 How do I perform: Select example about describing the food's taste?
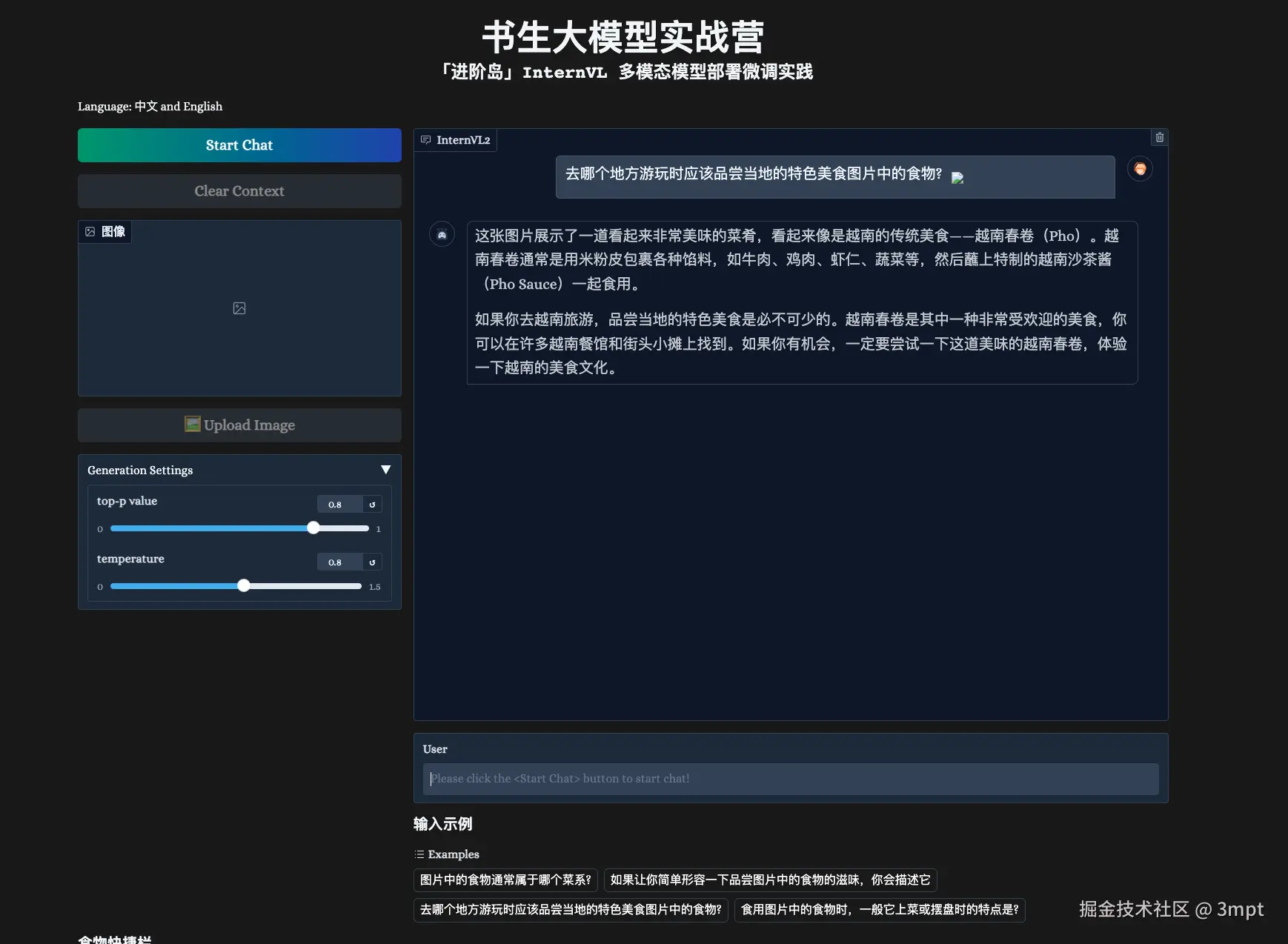point(771,880)
